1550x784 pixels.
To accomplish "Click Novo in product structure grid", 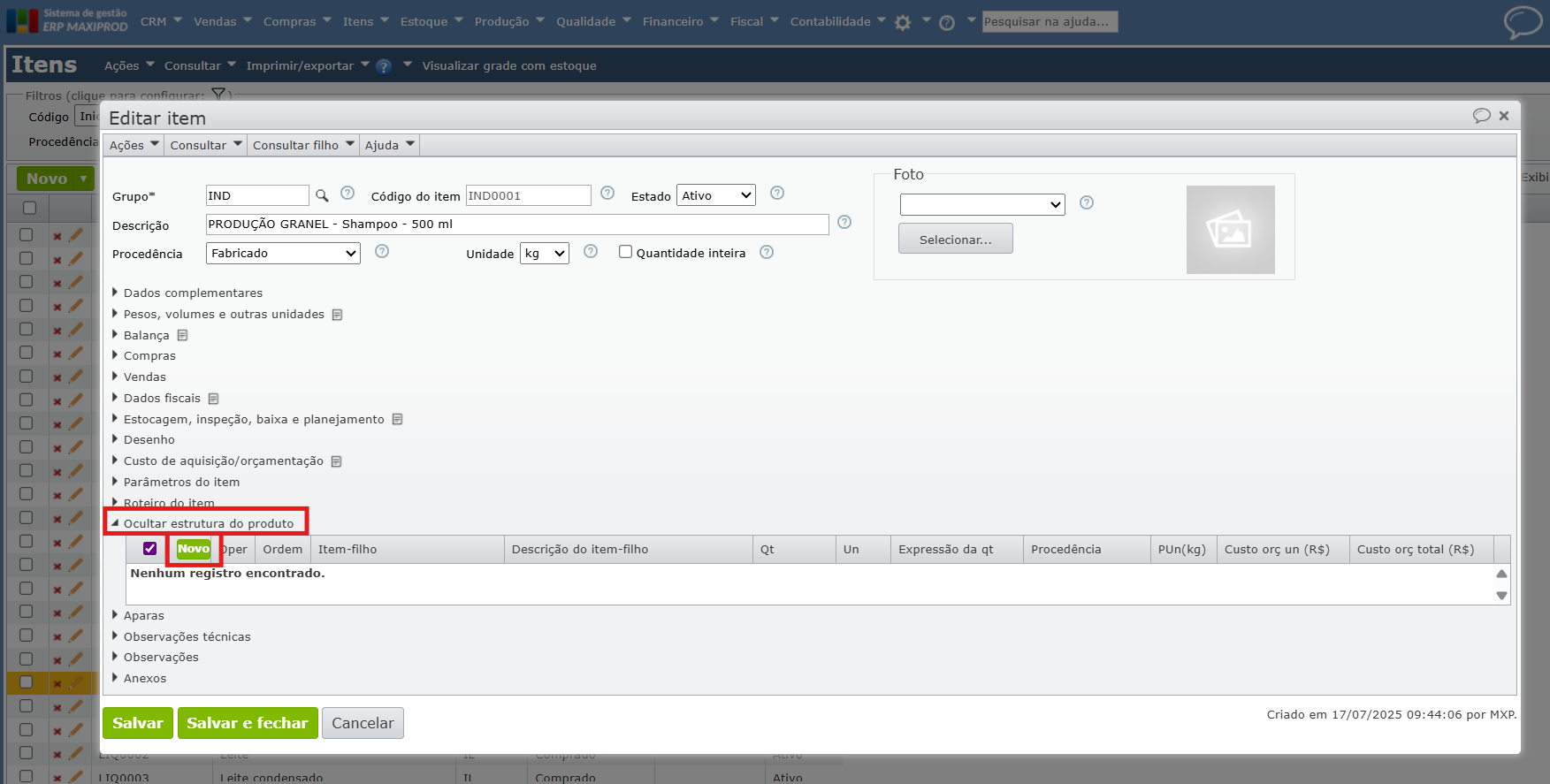I will click(x=194, y=549).
